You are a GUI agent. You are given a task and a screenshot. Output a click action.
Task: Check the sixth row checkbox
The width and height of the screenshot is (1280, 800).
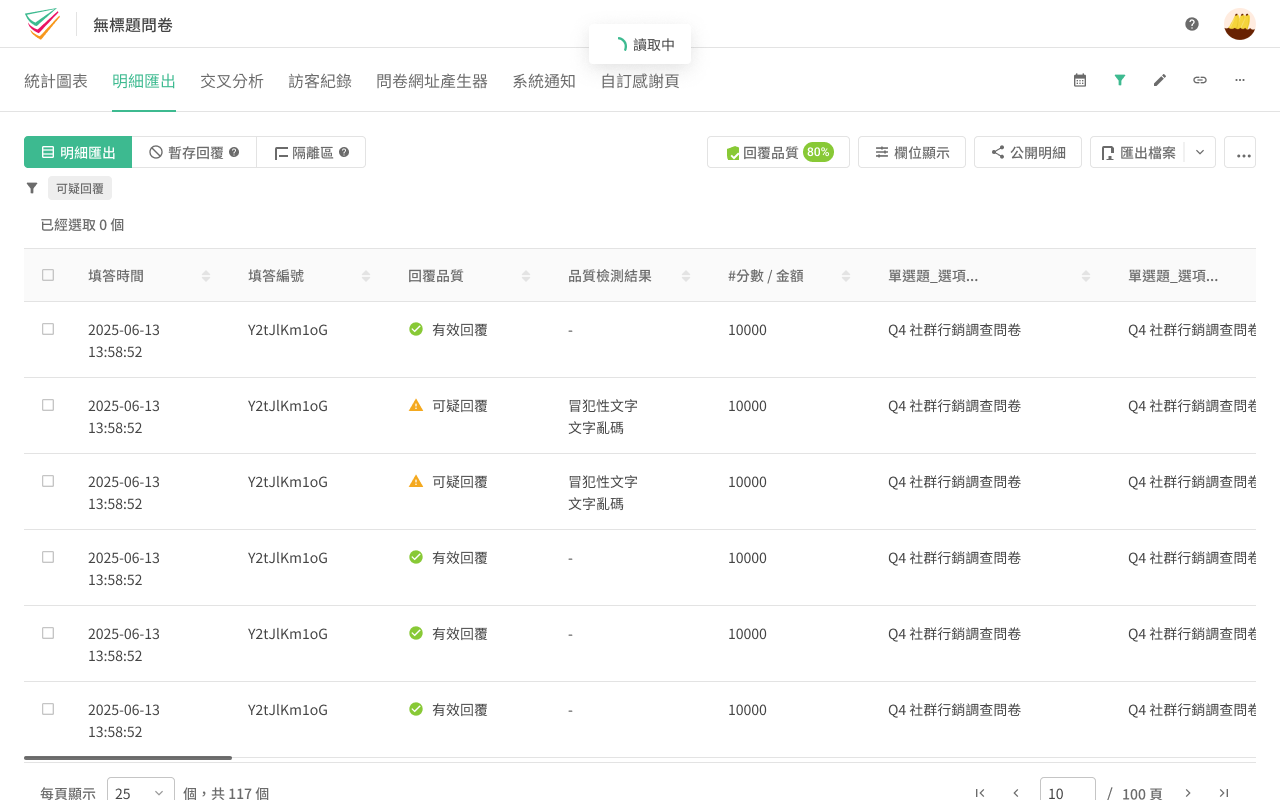click(48, 709)
